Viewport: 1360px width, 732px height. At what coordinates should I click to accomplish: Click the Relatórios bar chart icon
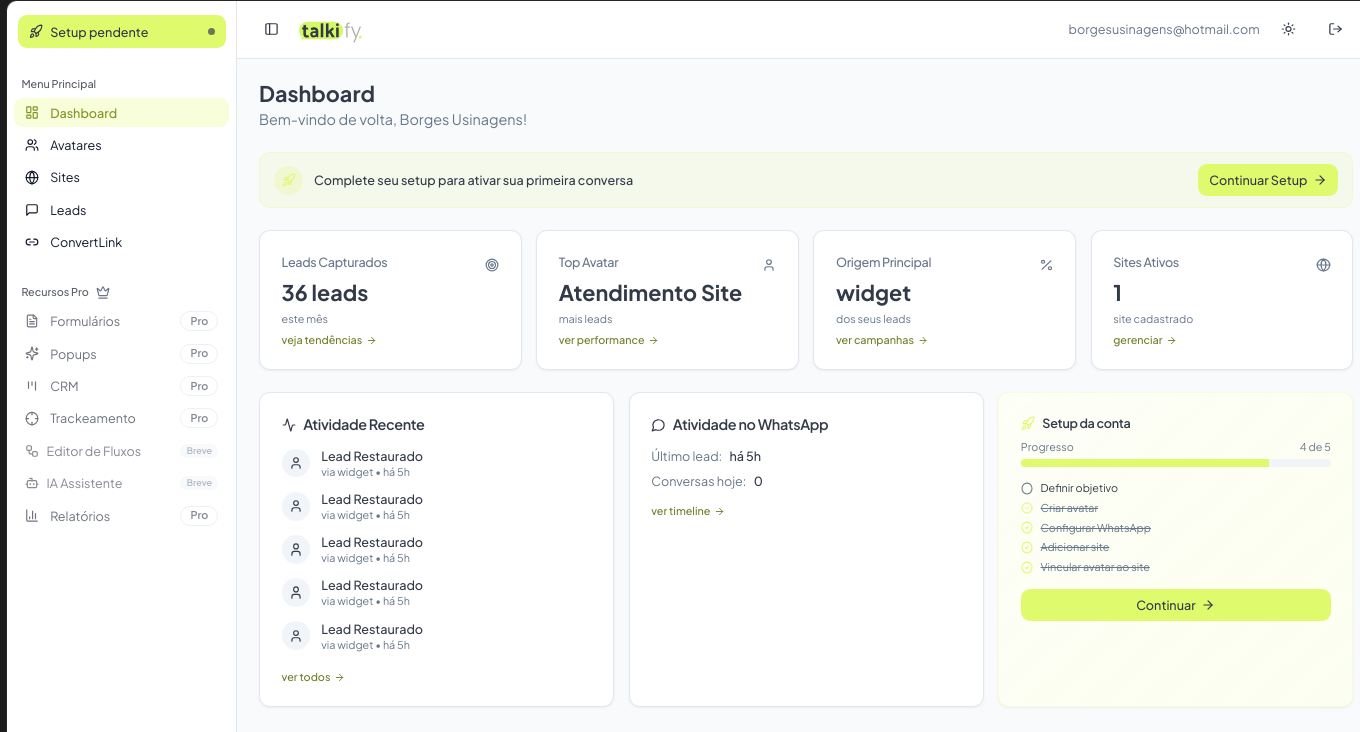click(x=32, y=516)
